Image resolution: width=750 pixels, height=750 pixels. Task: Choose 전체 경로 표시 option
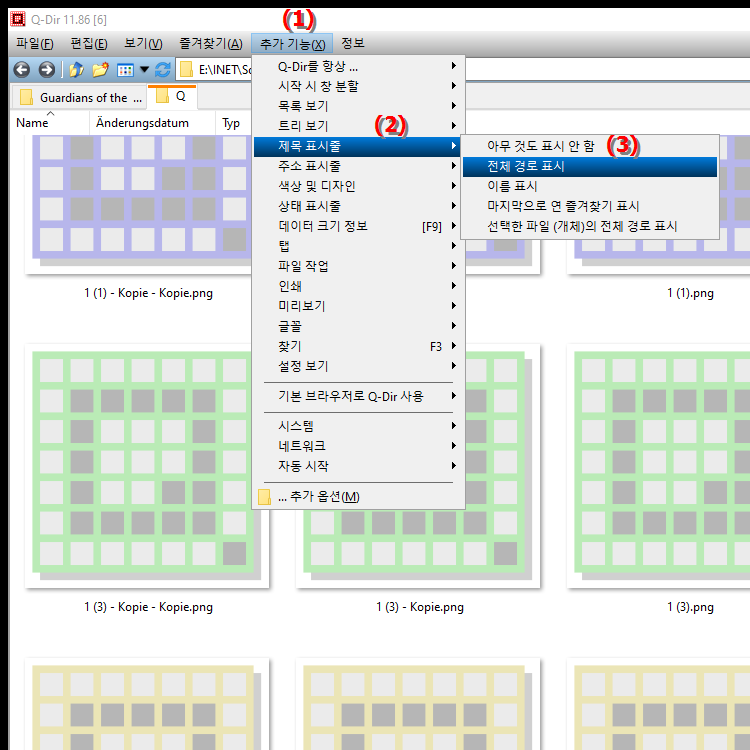click(590, 166)
